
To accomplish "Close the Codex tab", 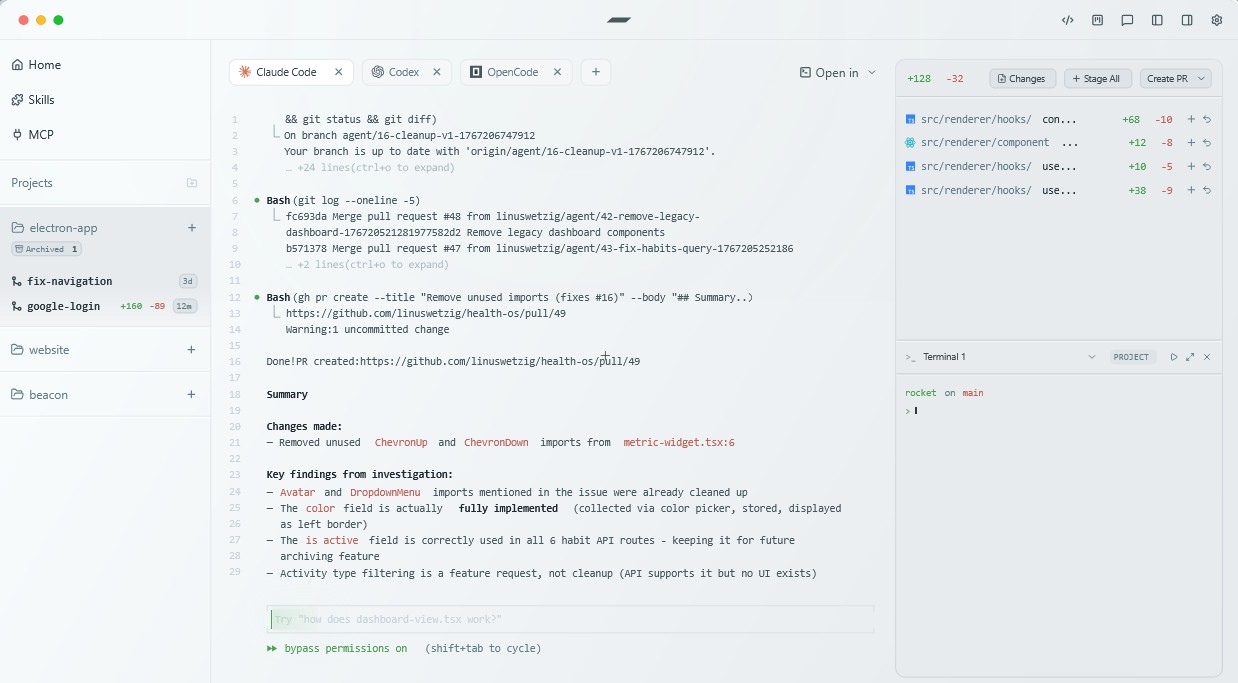I will [437, 72].
